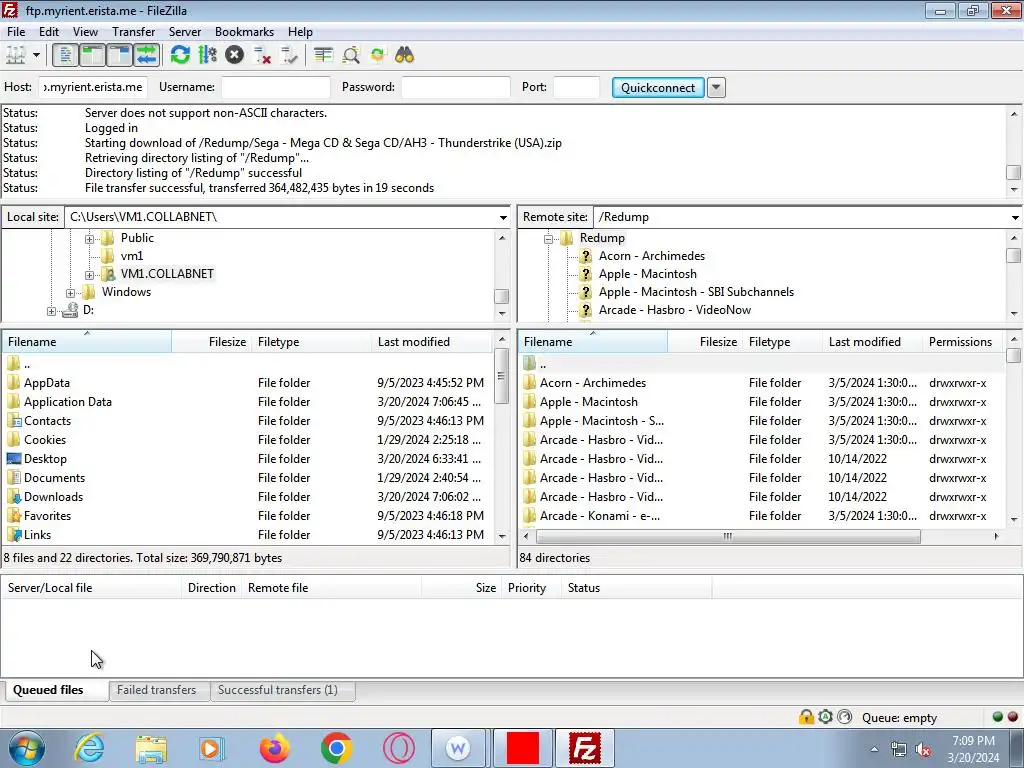Select vm1 folder in local tree
Screen dimensions: 1024x768
[x=131, y=256]
